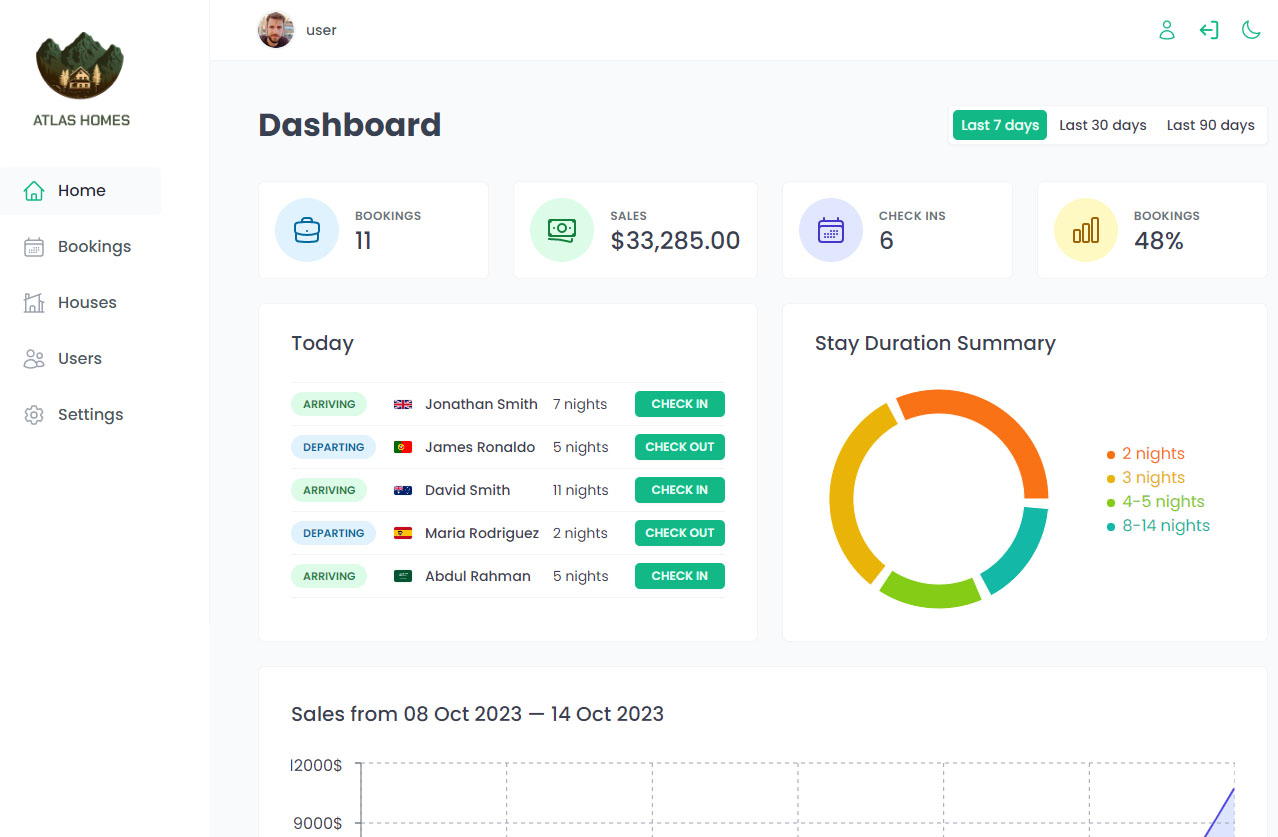Check in Abdul Rahman

coord(680,576)
